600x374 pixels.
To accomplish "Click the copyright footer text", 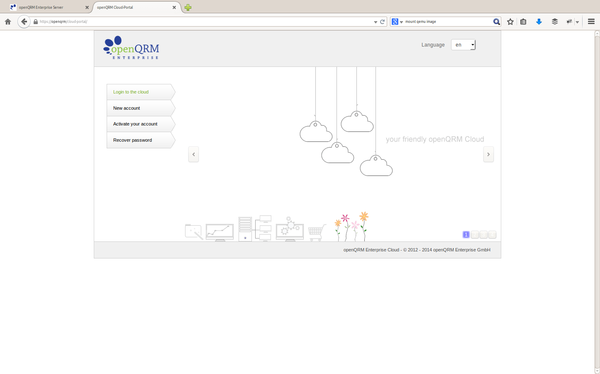I will coord(417,250).
